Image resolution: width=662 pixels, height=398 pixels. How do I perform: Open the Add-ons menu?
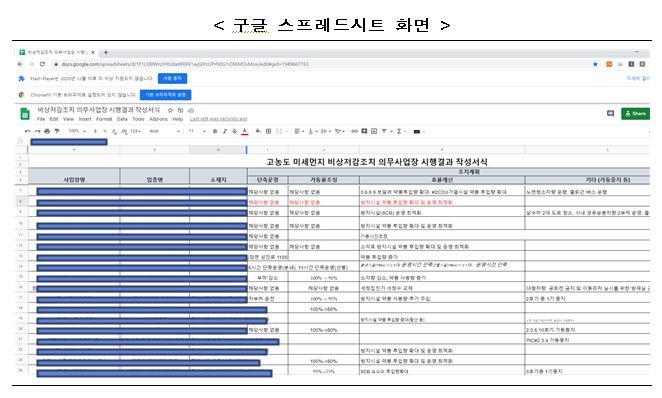(158, 119)
